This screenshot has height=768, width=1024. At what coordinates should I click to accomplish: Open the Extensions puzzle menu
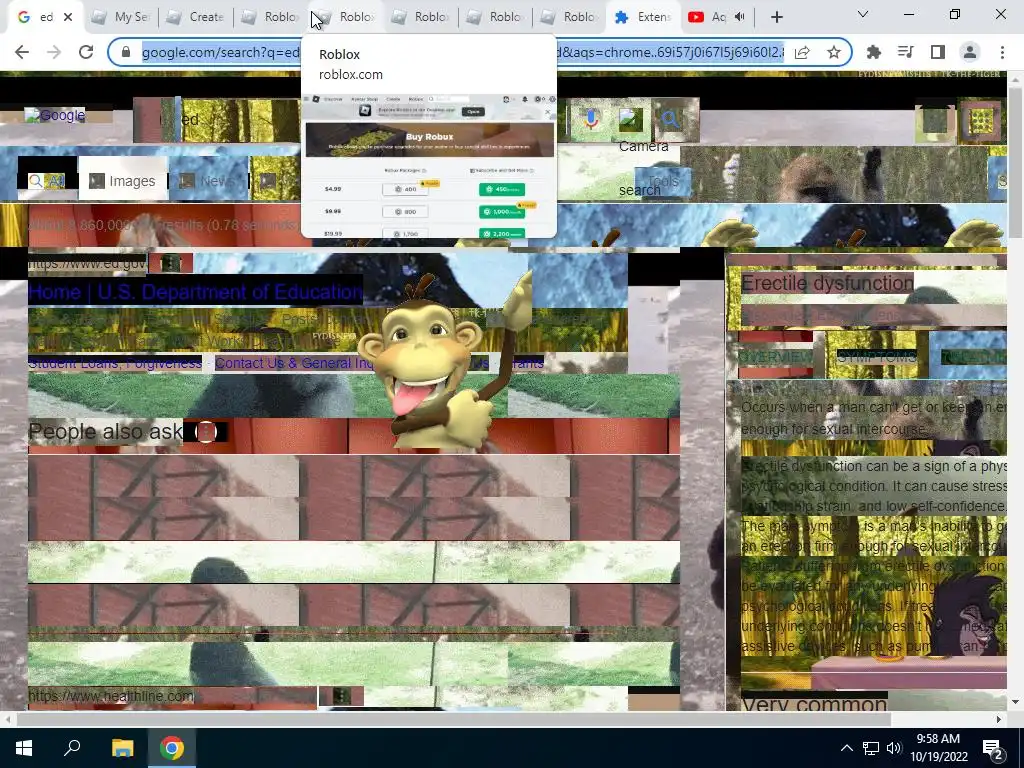point(873,52)
